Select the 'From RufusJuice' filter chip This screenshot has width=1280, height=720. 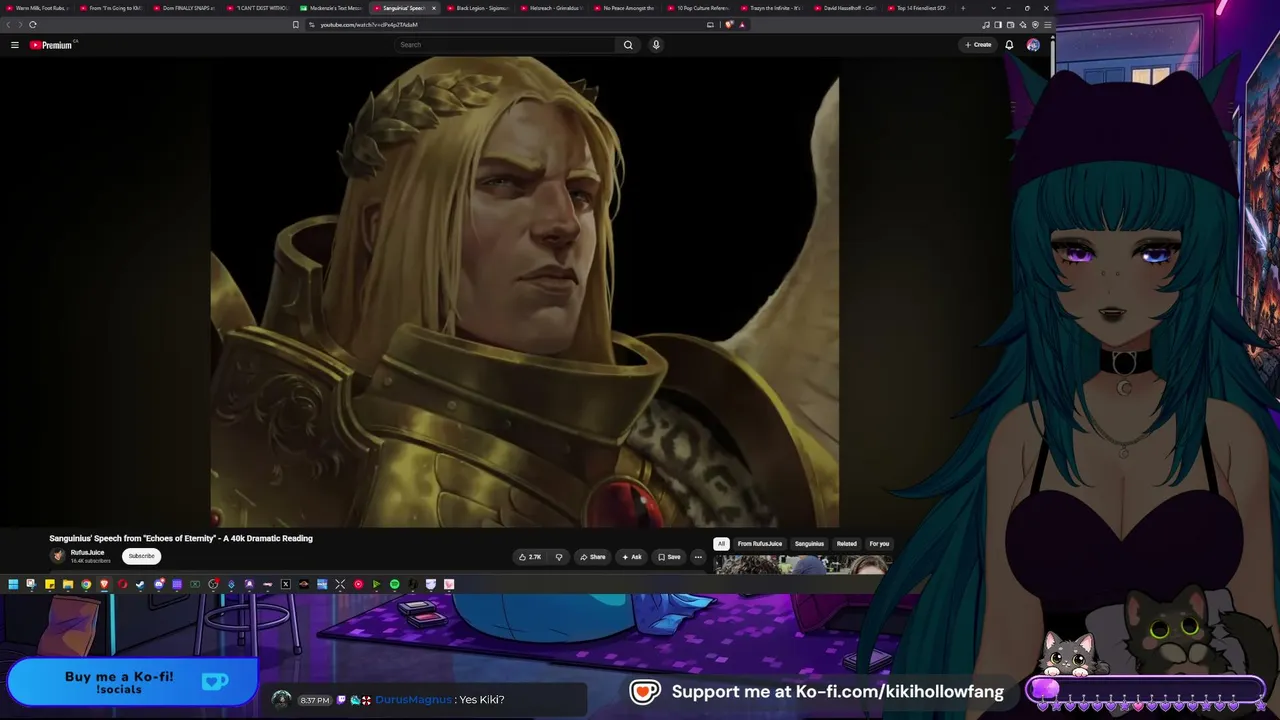[x=760, y=544]
